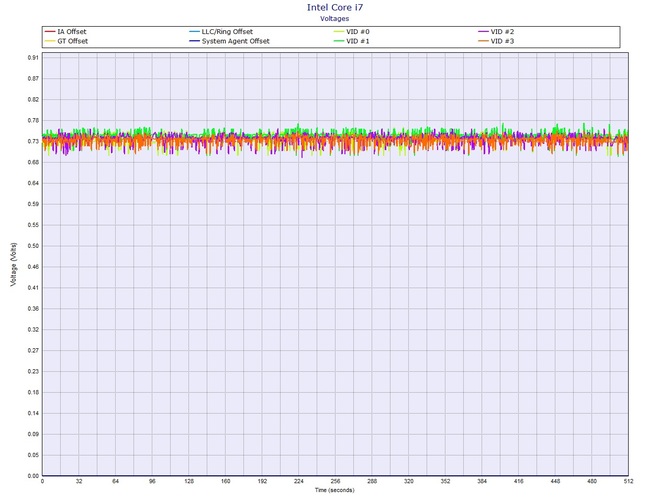
Task: Click the purple VID #2 color line
Action: click(483, 32)
